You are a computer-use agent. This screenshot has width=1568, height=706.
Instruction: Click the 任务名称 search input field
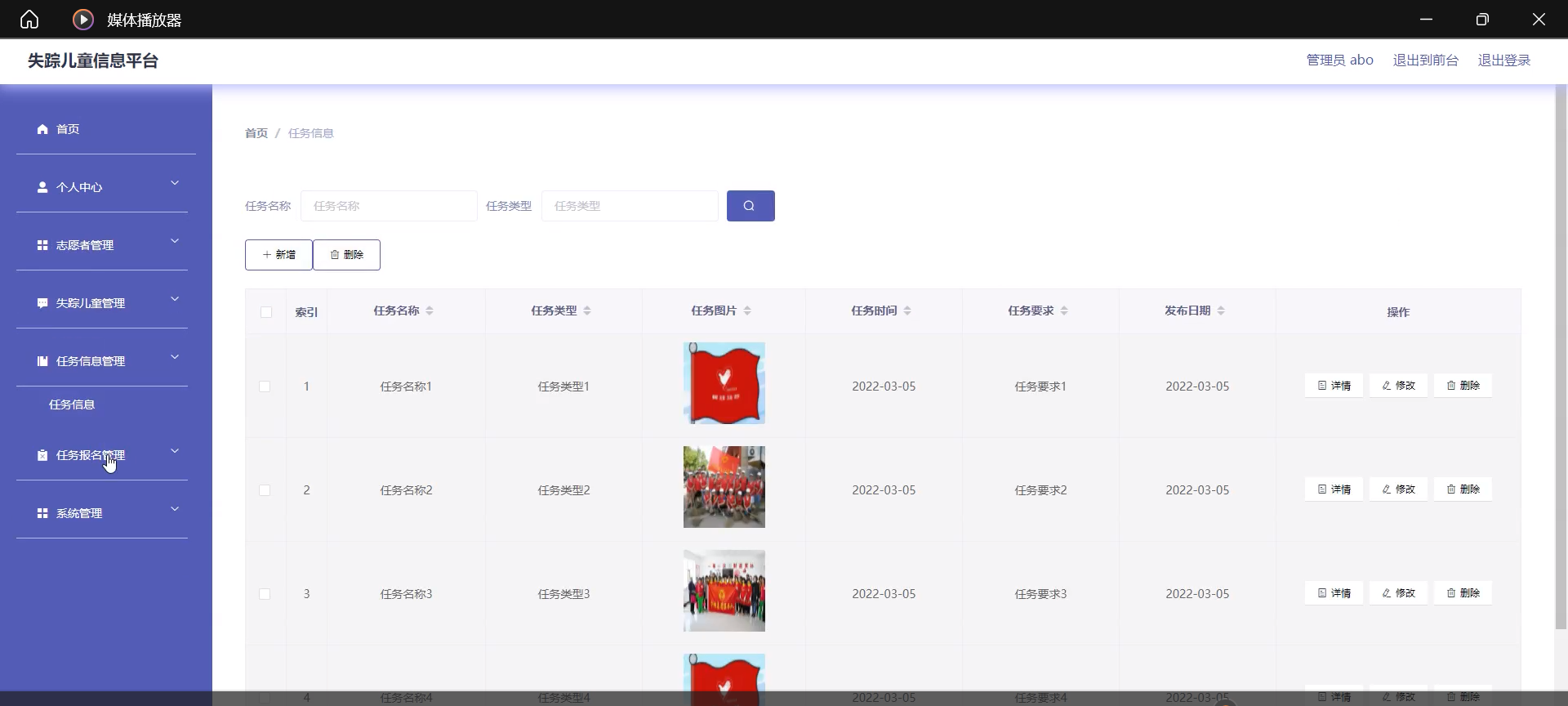pyautogui.click(x=389, y=206)
